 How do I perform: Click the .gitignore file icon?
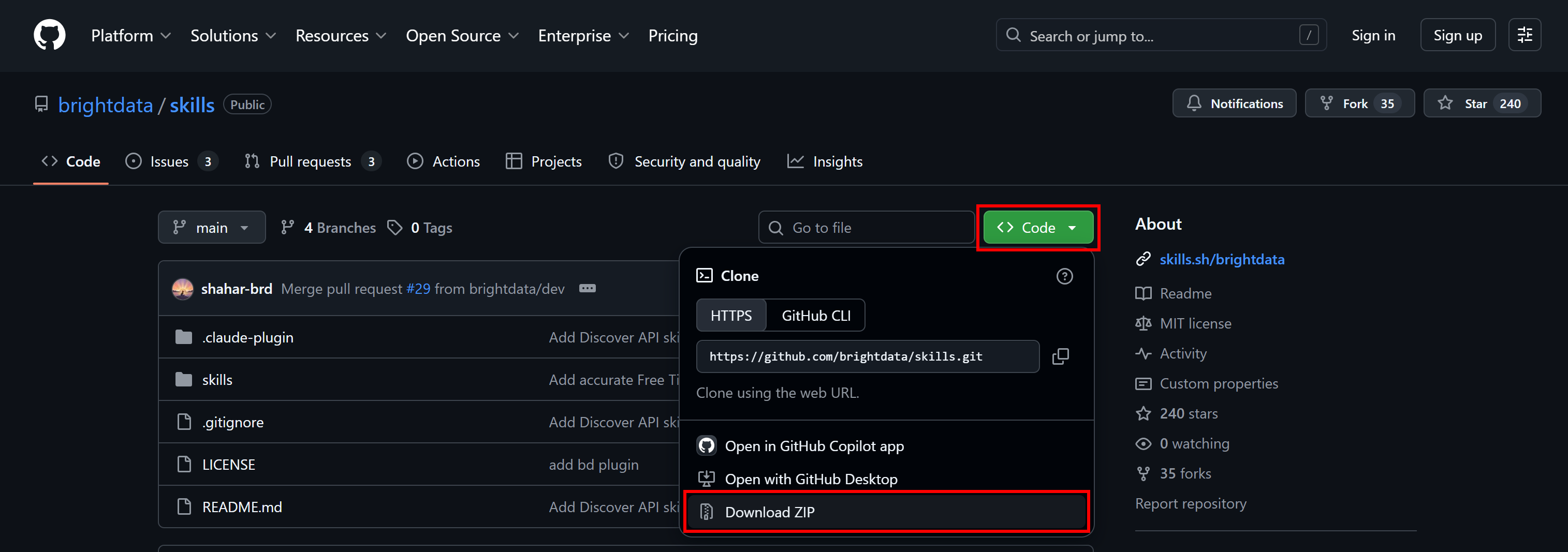[184, 422]
